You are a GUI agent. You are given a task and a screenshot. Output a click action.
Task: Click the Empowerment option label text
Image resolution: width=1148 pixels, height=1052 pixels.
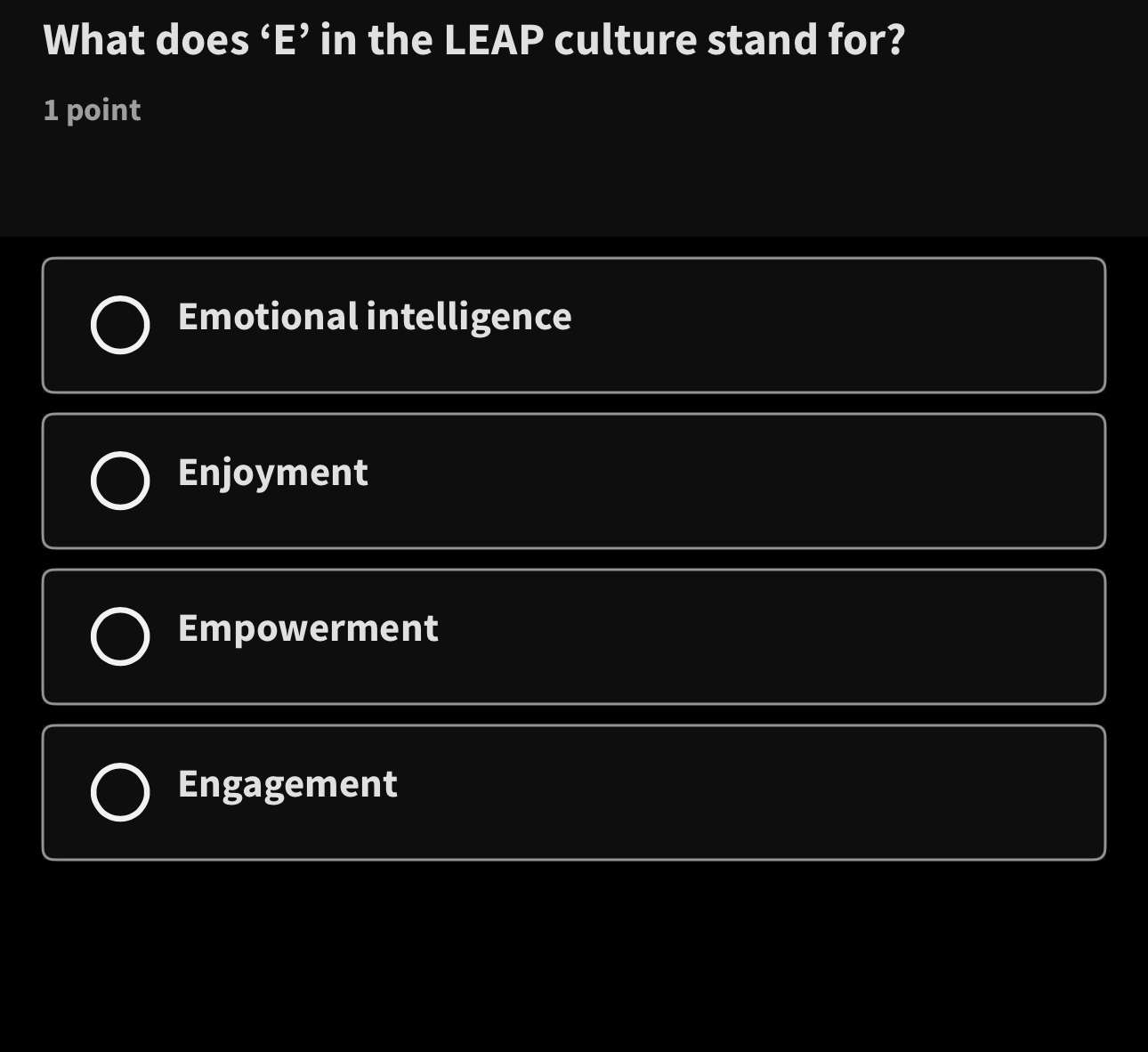(x=307, y=628)
